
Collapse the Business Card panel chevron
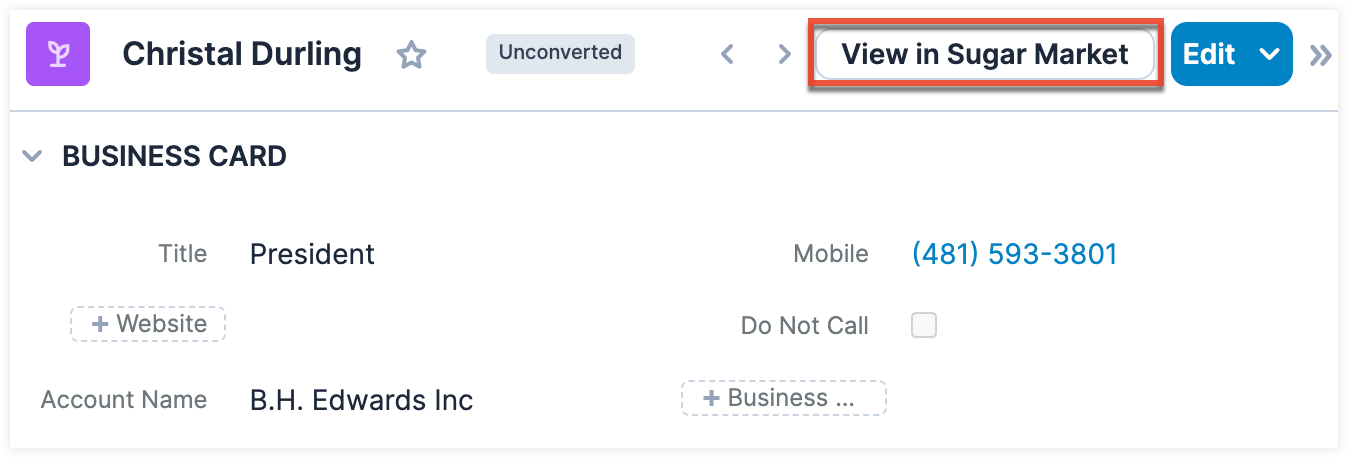point(33,156)
